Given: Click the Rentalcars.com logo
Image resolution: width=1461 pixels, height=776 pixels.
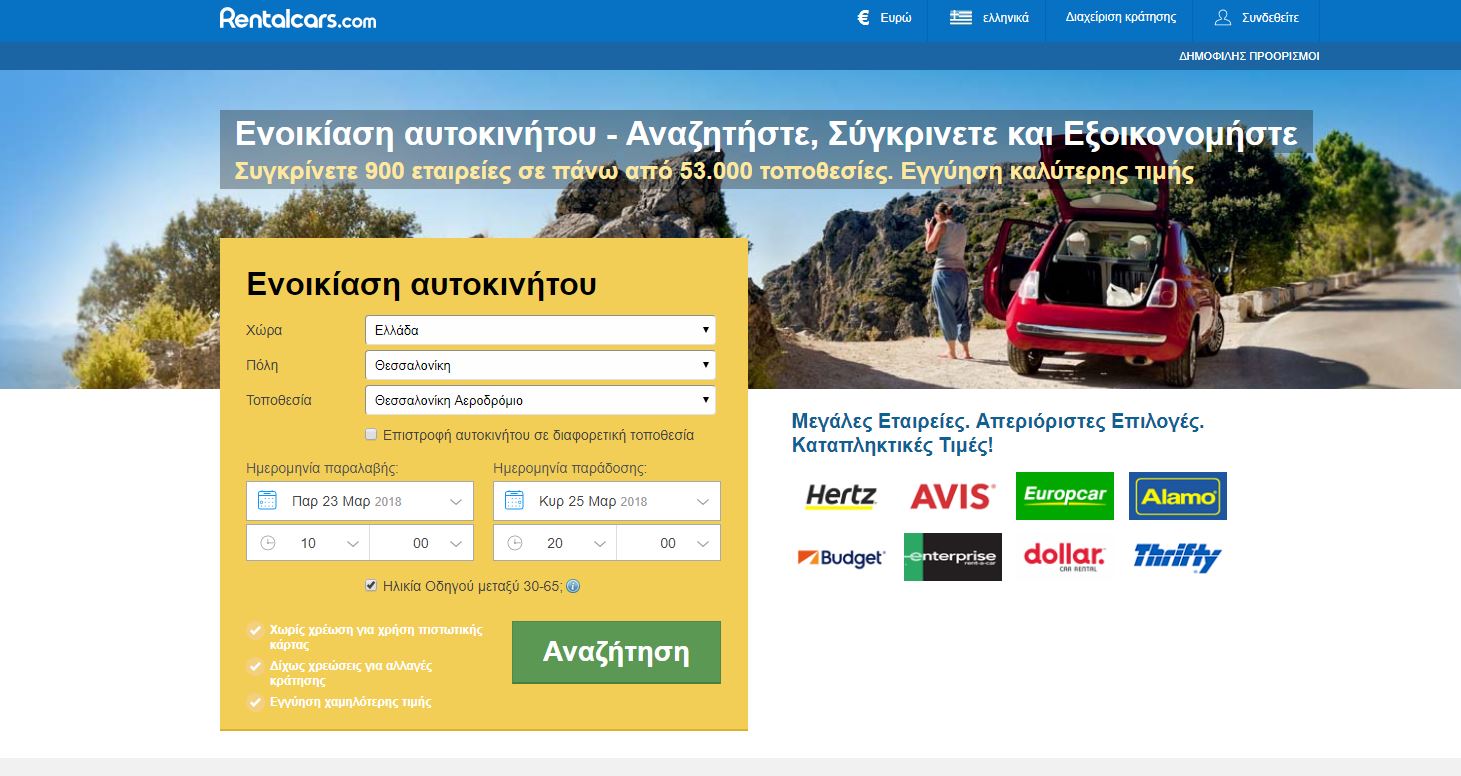Looking at the screenshot, I should [x=298, y=18].
